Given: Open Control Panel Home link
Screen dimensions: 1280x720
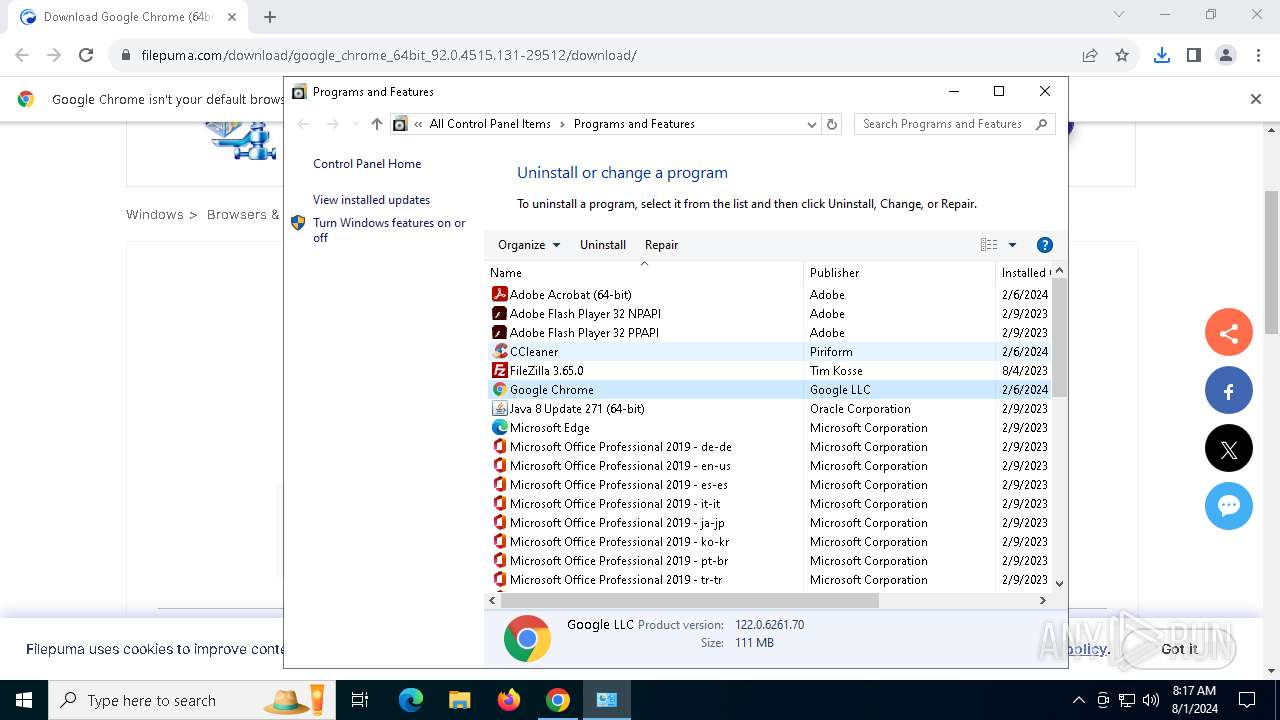Looking at the screenshot, I should (x=367, y=164).
